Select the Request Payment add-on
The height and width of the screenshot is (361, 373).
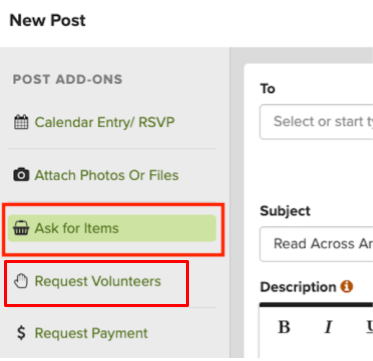(91, 333)
